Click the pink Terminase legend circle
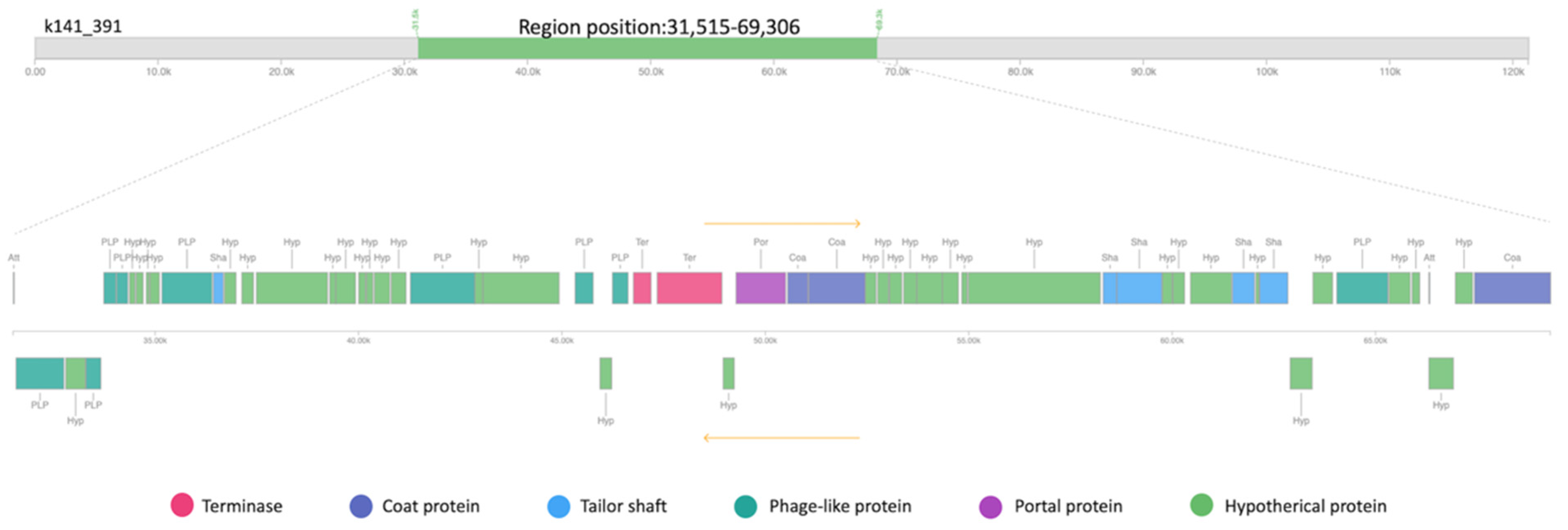Viewport: 1568px width, 530px height. tap(182, 505)
